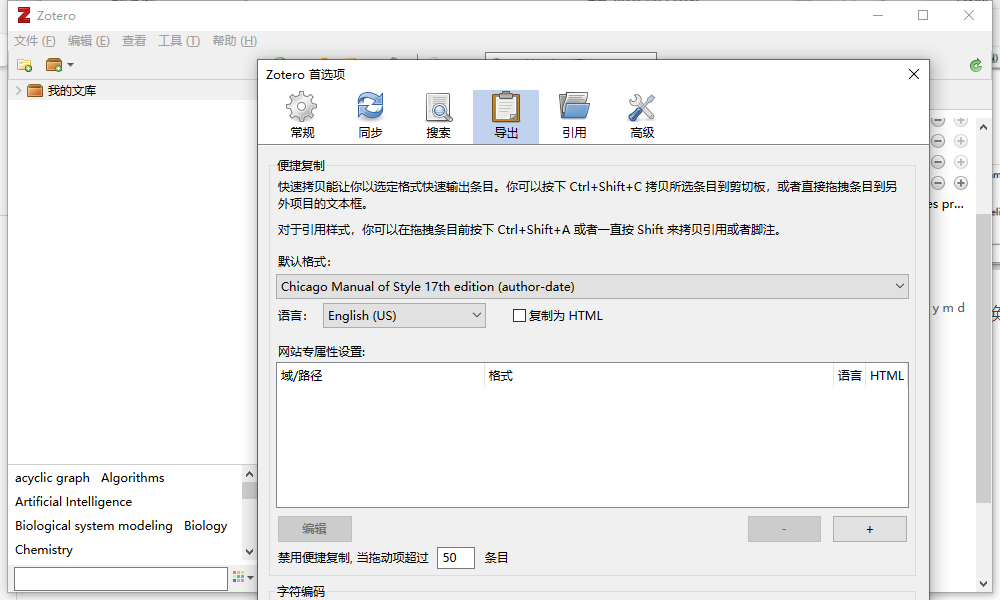Enable the 复制为 HTML checkbox
This screenshot has width=1000, height=600.
pyautogui.click(x=519, y=315)
